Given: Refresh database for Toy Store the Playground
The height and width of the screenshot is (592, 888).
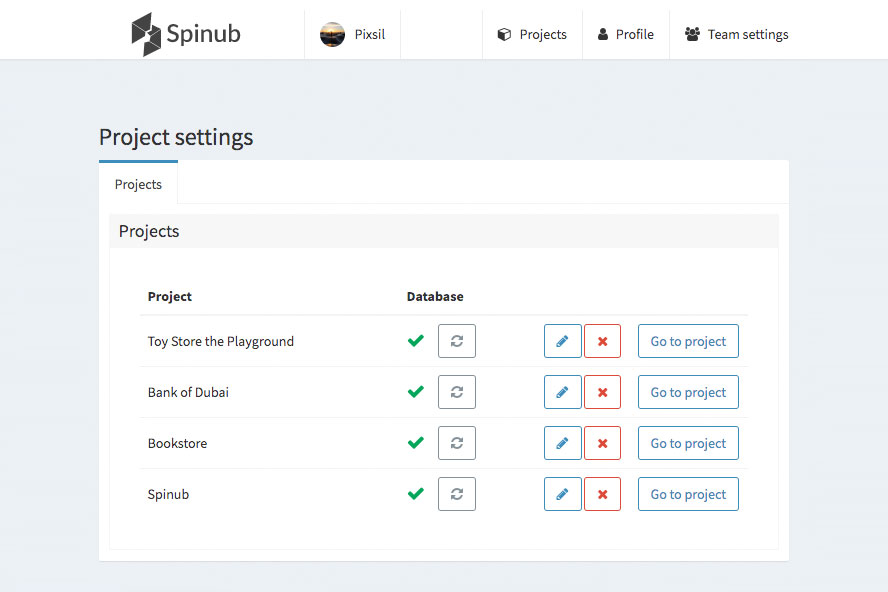Looking at the screenshot, I should point(457,341).
